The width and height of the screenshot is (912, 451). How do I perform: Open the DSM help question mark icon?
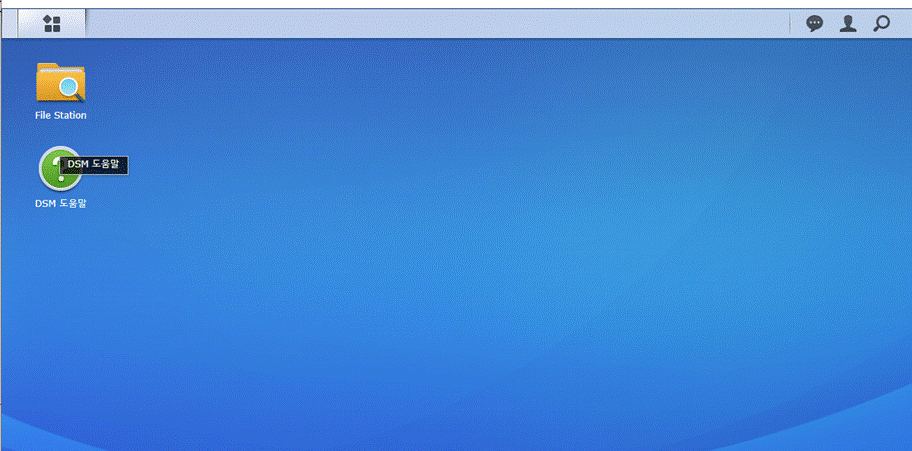coord(60,168)
